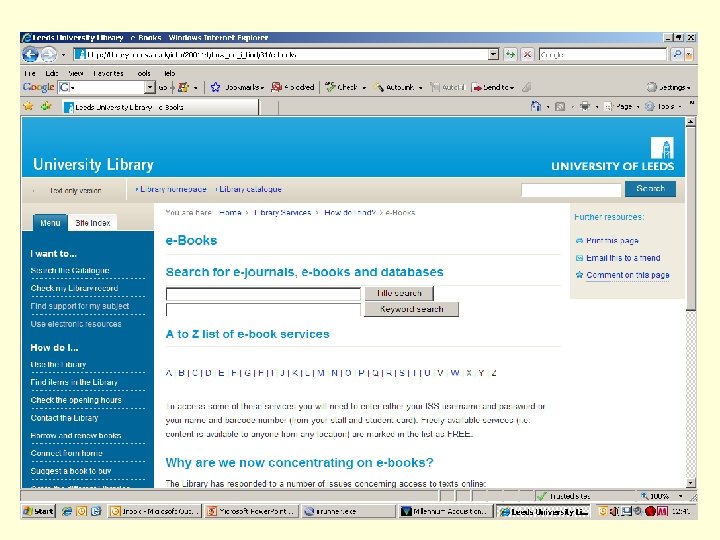
Task: Open Check my Library record link
Action: 74,288
